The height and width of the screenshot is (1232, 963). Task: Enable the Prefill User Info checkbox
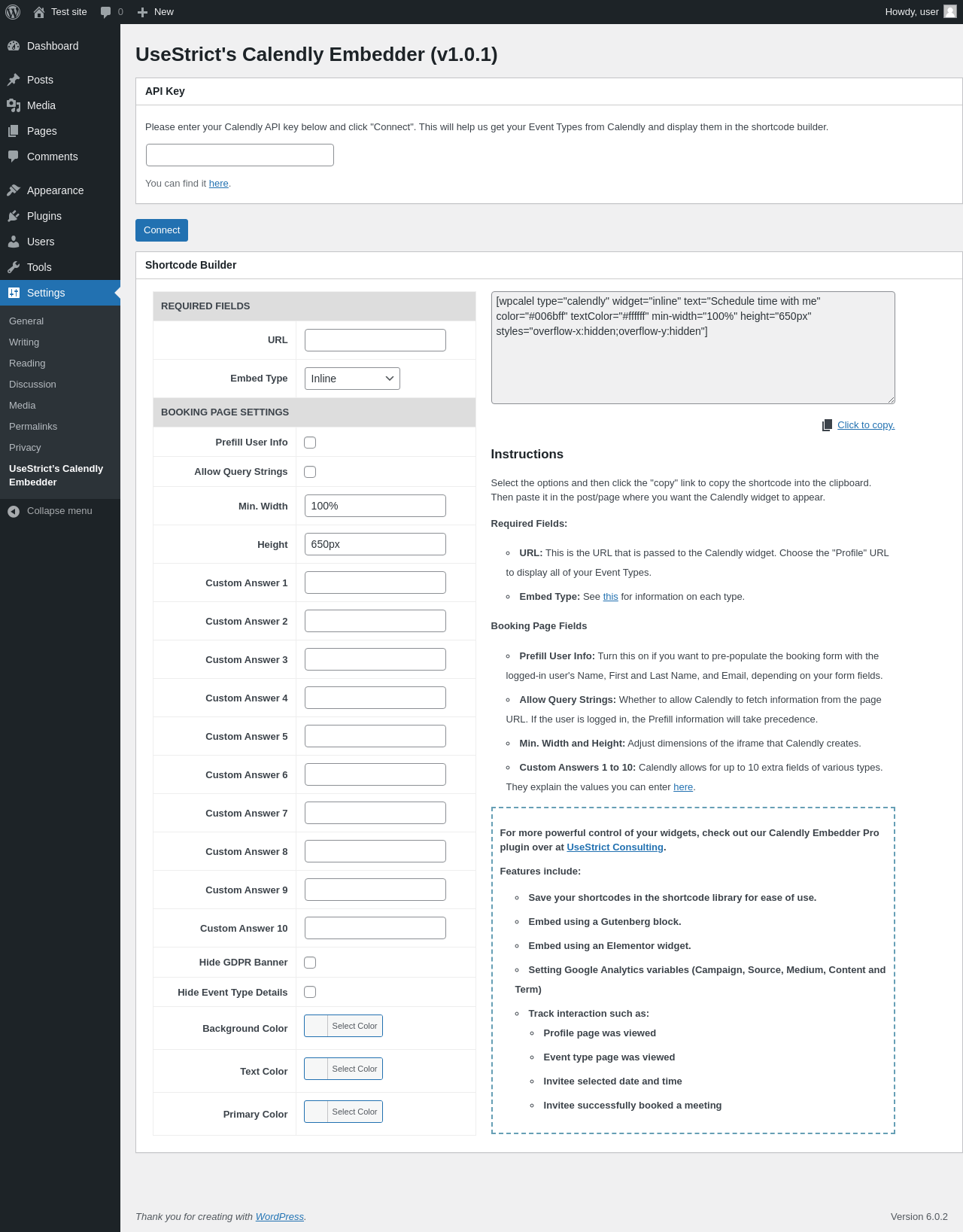tap(310, 443)
